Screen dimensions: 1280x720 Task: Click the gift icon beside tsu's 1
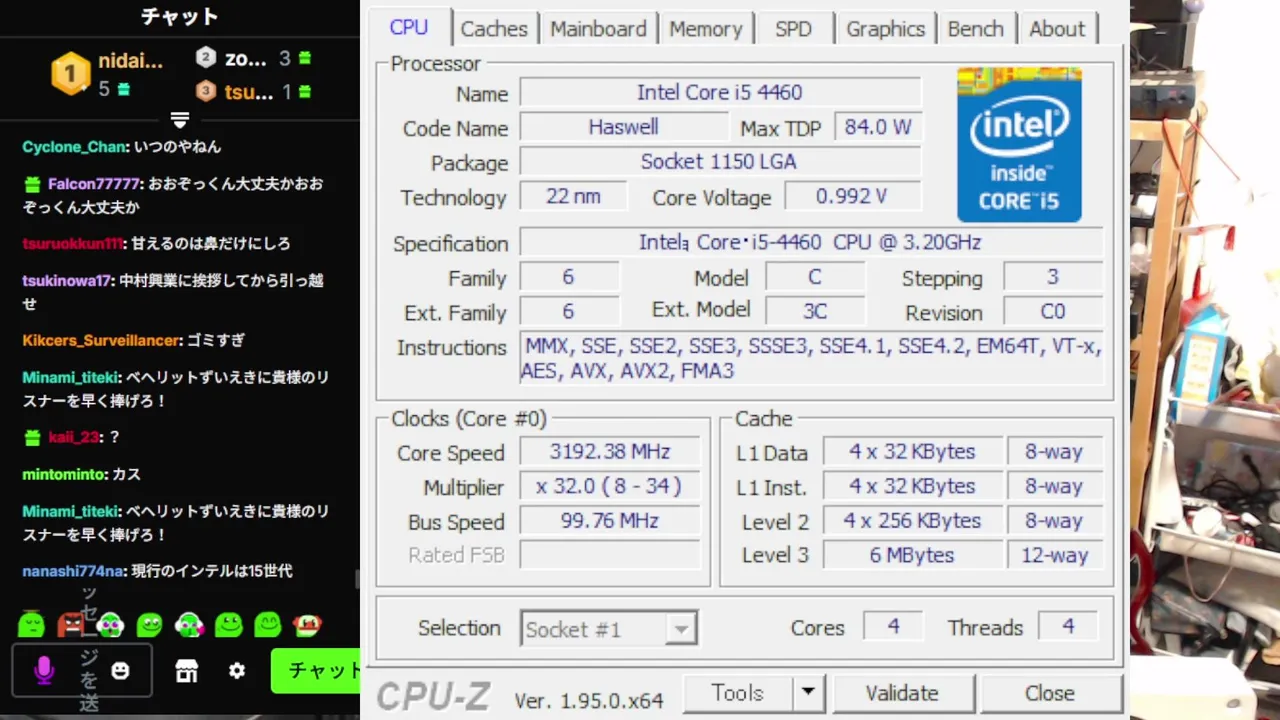click(304, 92)
